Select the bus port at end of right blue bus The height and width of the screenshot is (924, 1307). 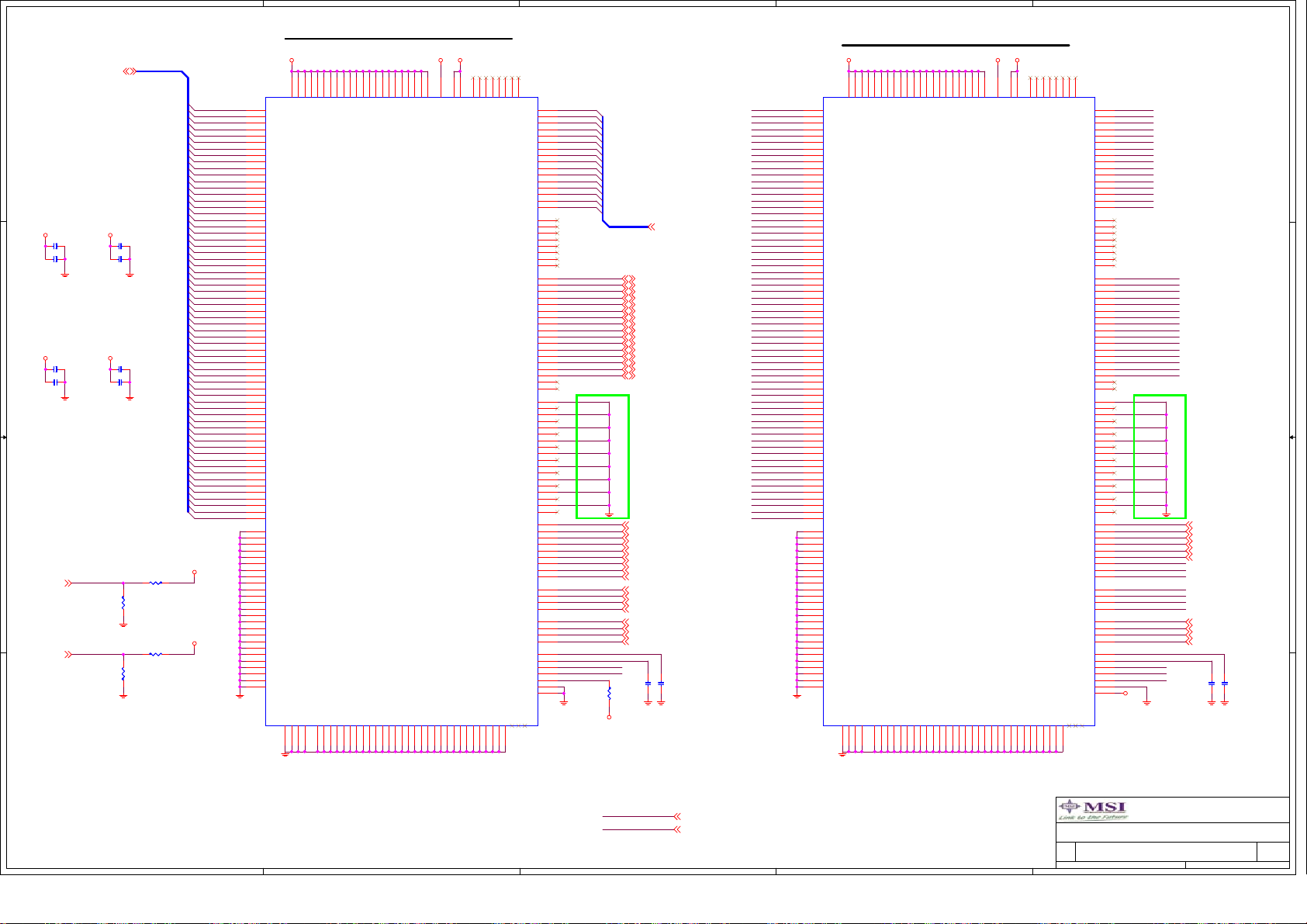click(652, 227)
